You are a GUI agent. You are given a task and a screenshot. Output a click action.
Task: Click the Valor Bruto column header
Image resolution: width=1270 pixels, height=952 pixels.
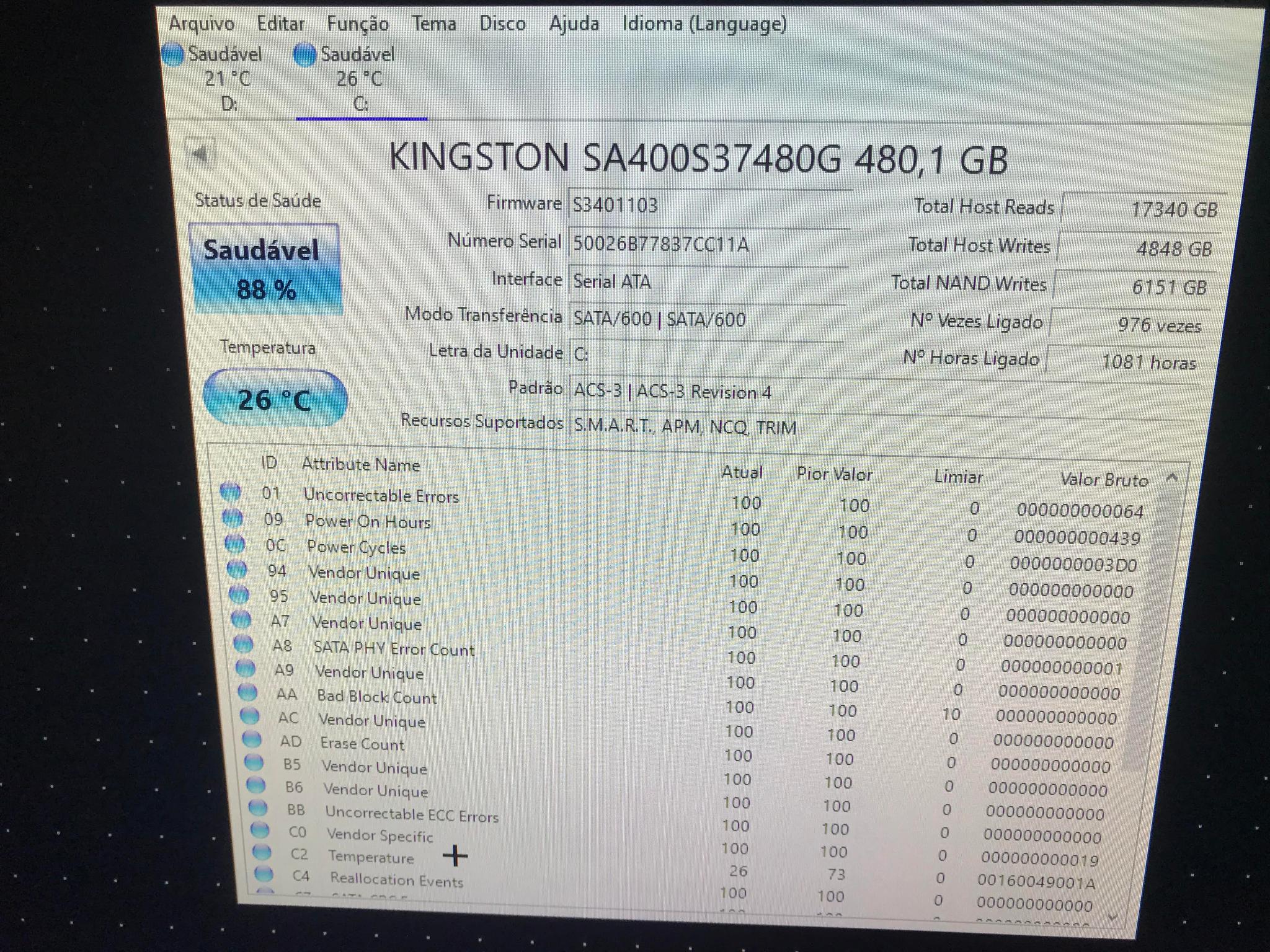1104,480
